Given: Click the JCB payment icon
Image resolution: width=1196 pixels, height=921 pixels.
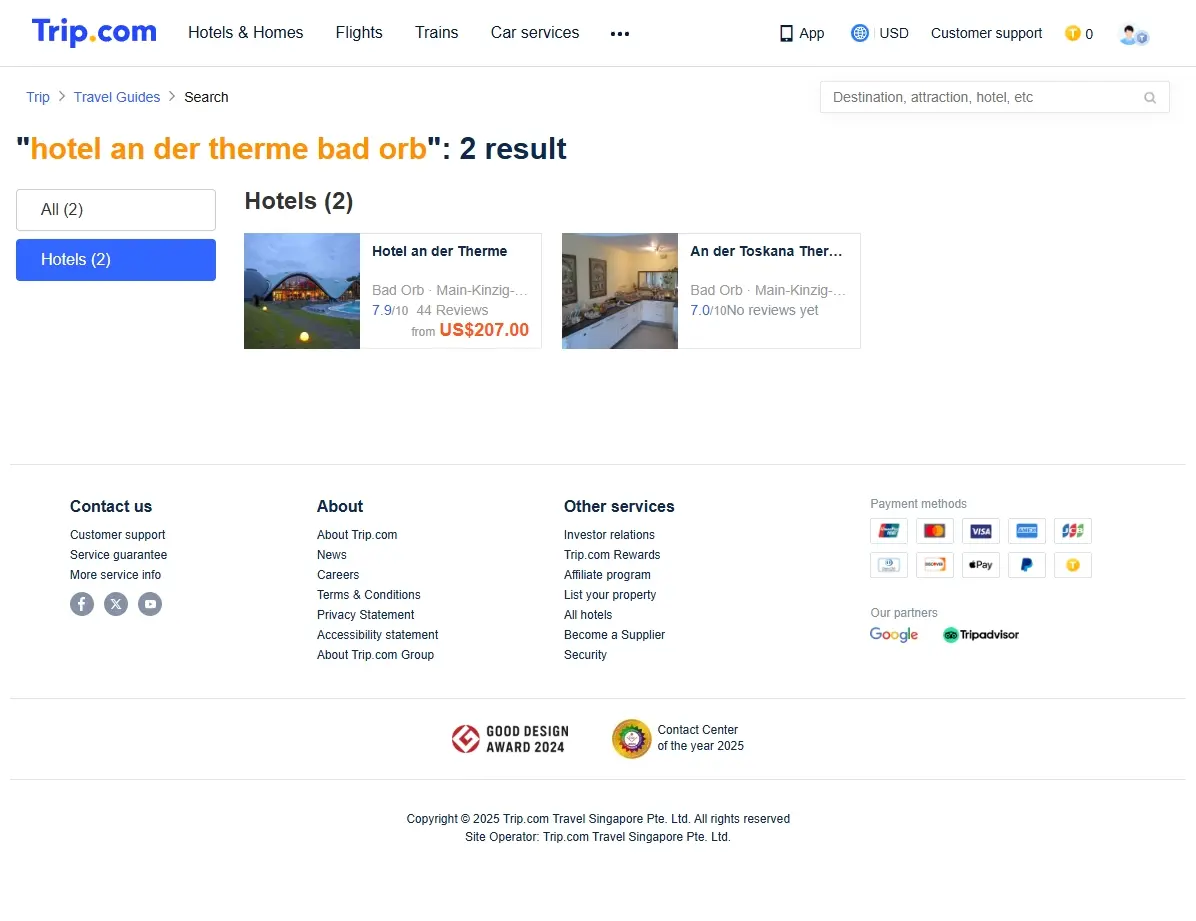Looking at the screenshot, I should click(x=1072, y=530).
